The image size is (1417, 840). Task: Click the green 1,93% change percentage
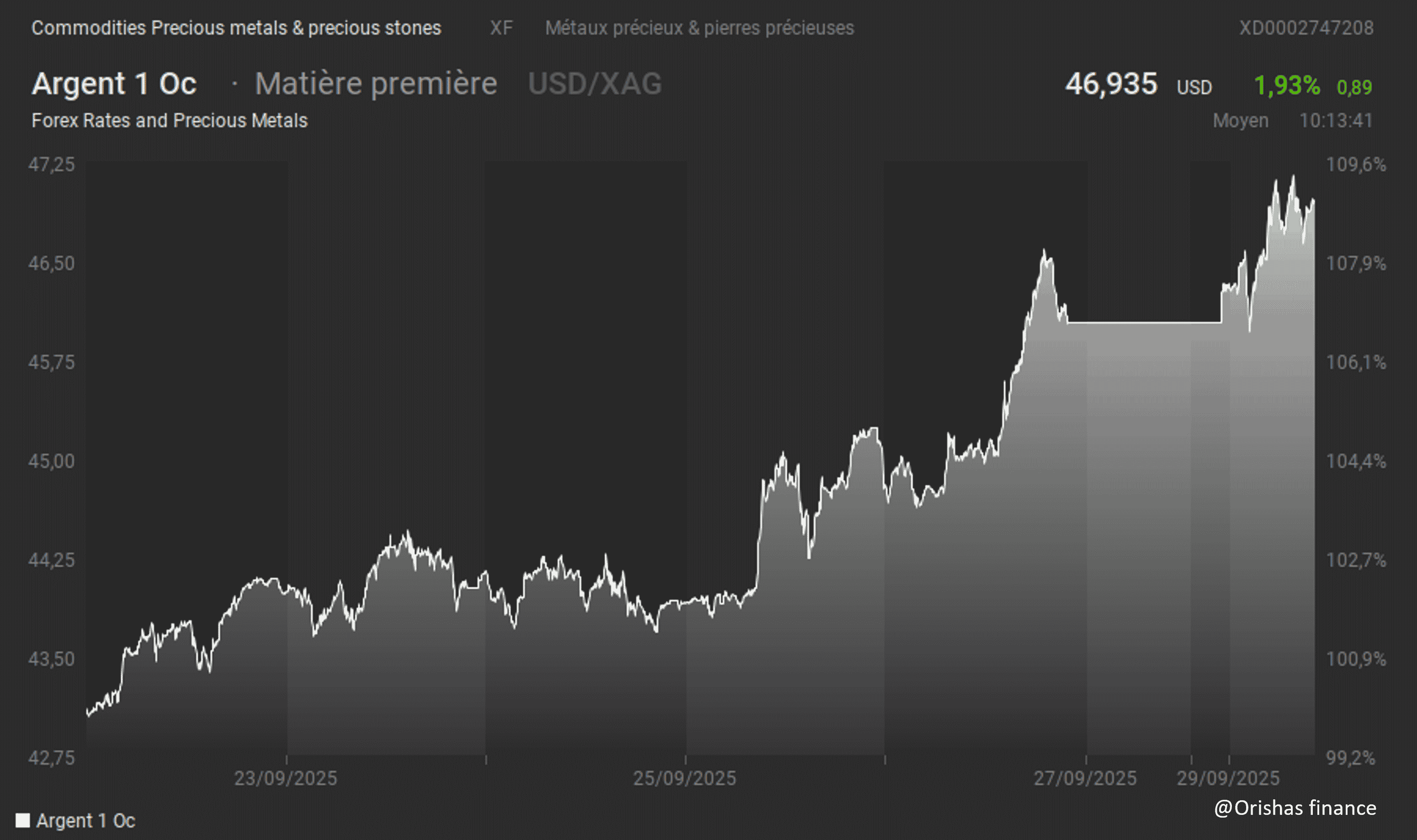pos(1287,85)
